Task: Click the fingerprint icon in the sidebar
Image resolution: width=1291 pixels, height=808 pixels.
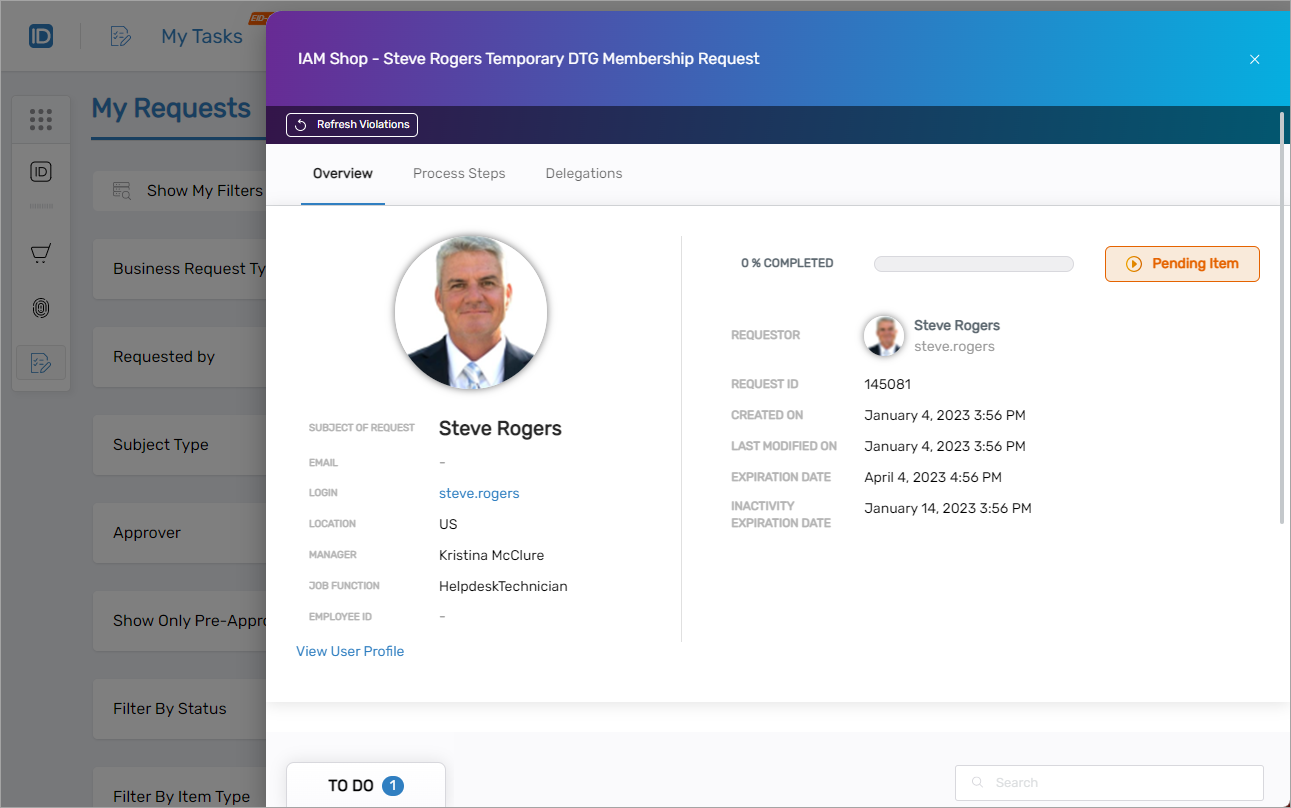Action: point(40,308)
